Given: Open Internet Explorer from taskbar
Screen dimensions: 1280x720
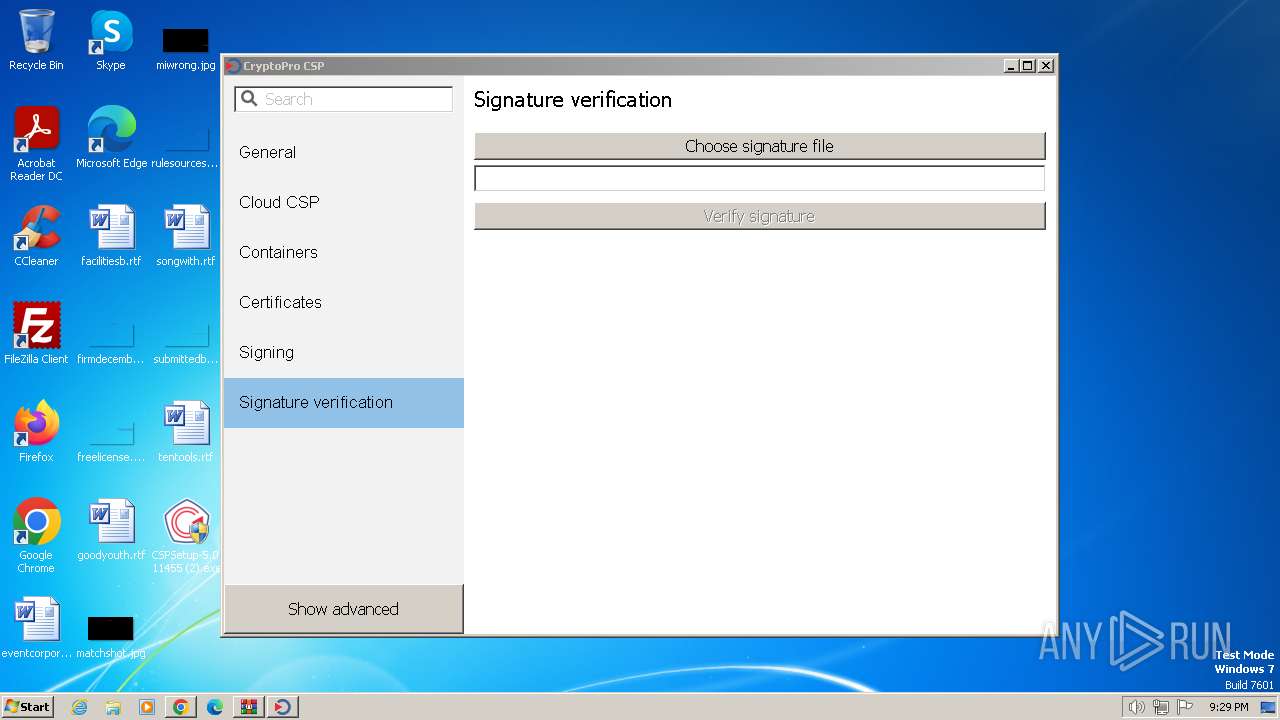Looking at the screenshot, I should 80,707.
